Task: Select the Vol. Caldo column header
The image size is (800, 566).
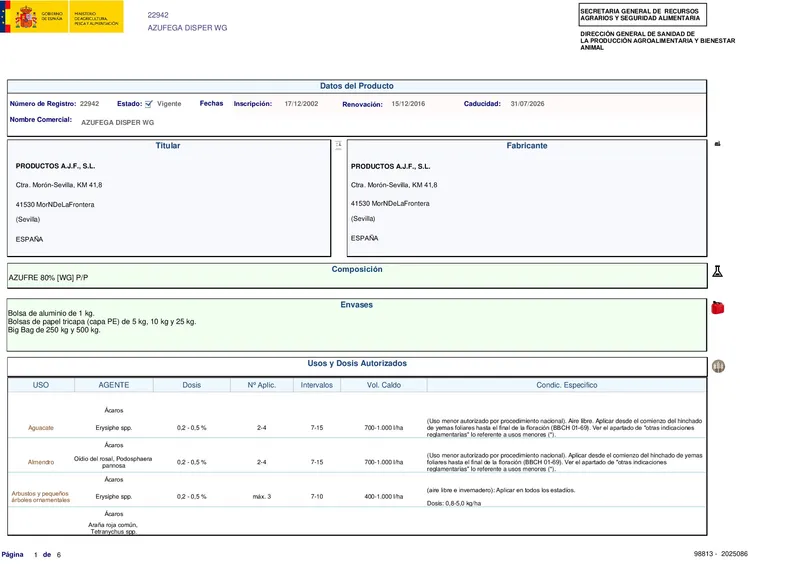Action: pyautogui.click(x=384, y=385)
